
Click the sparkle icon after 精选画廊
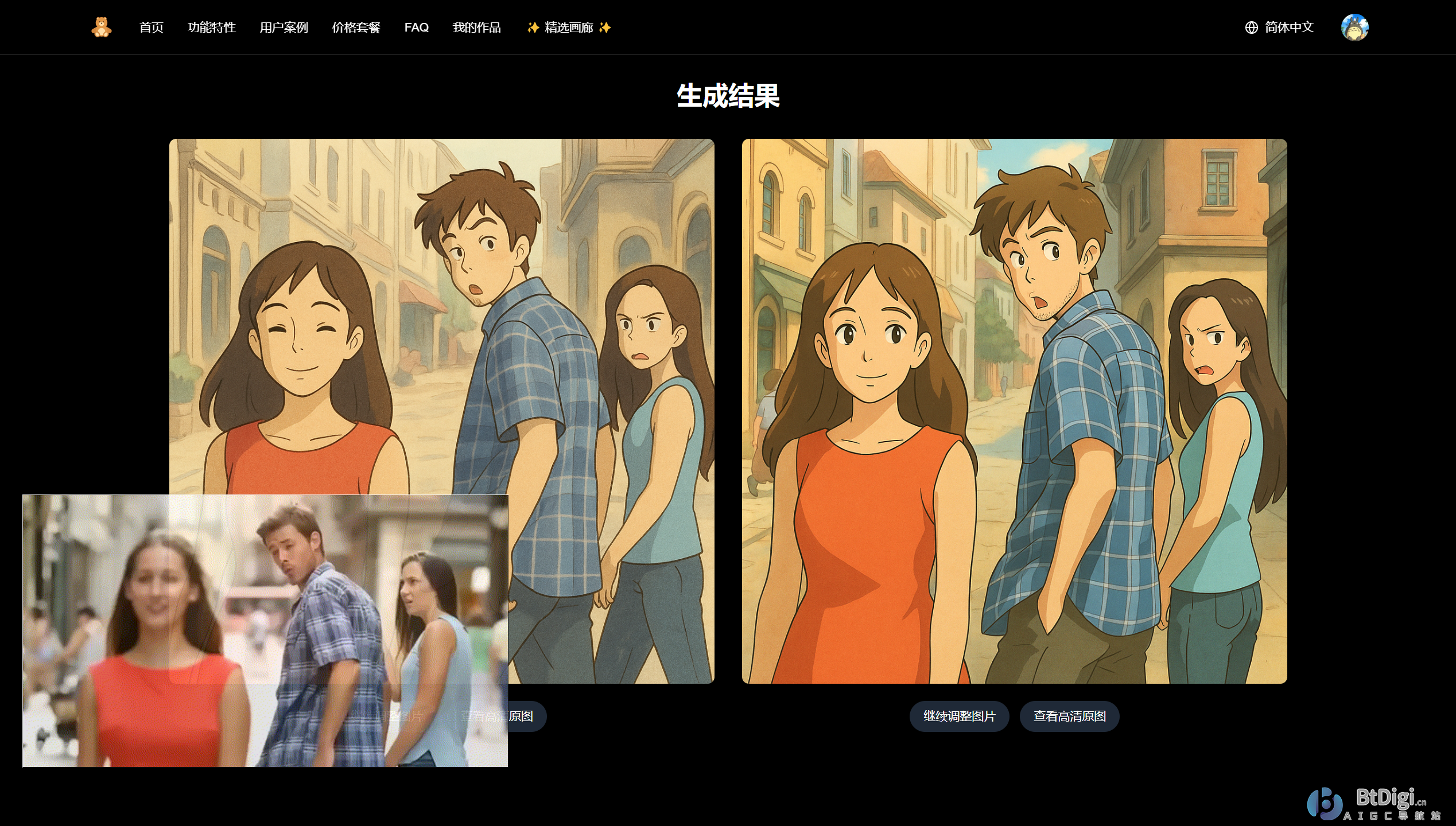tap(604, 28)
